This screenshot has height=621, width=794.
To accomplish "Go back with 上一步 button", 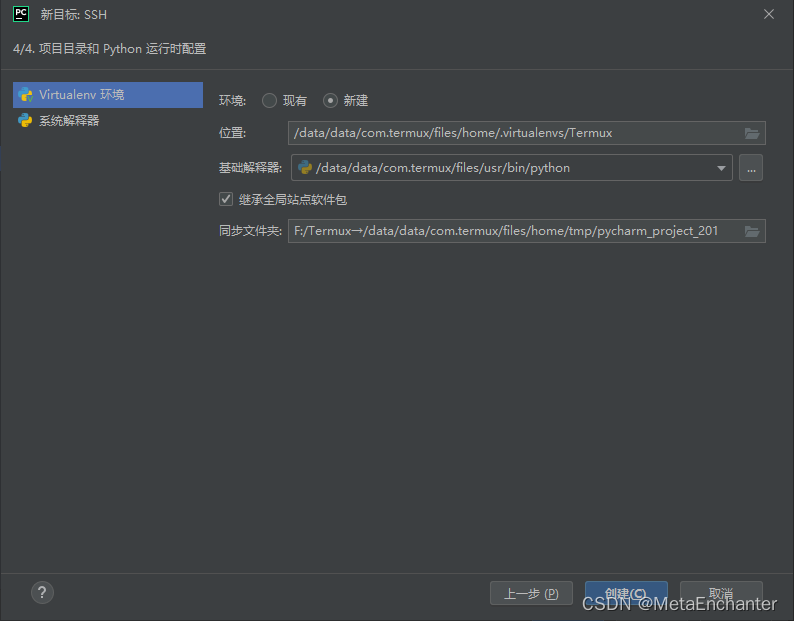I will (531, 593).
